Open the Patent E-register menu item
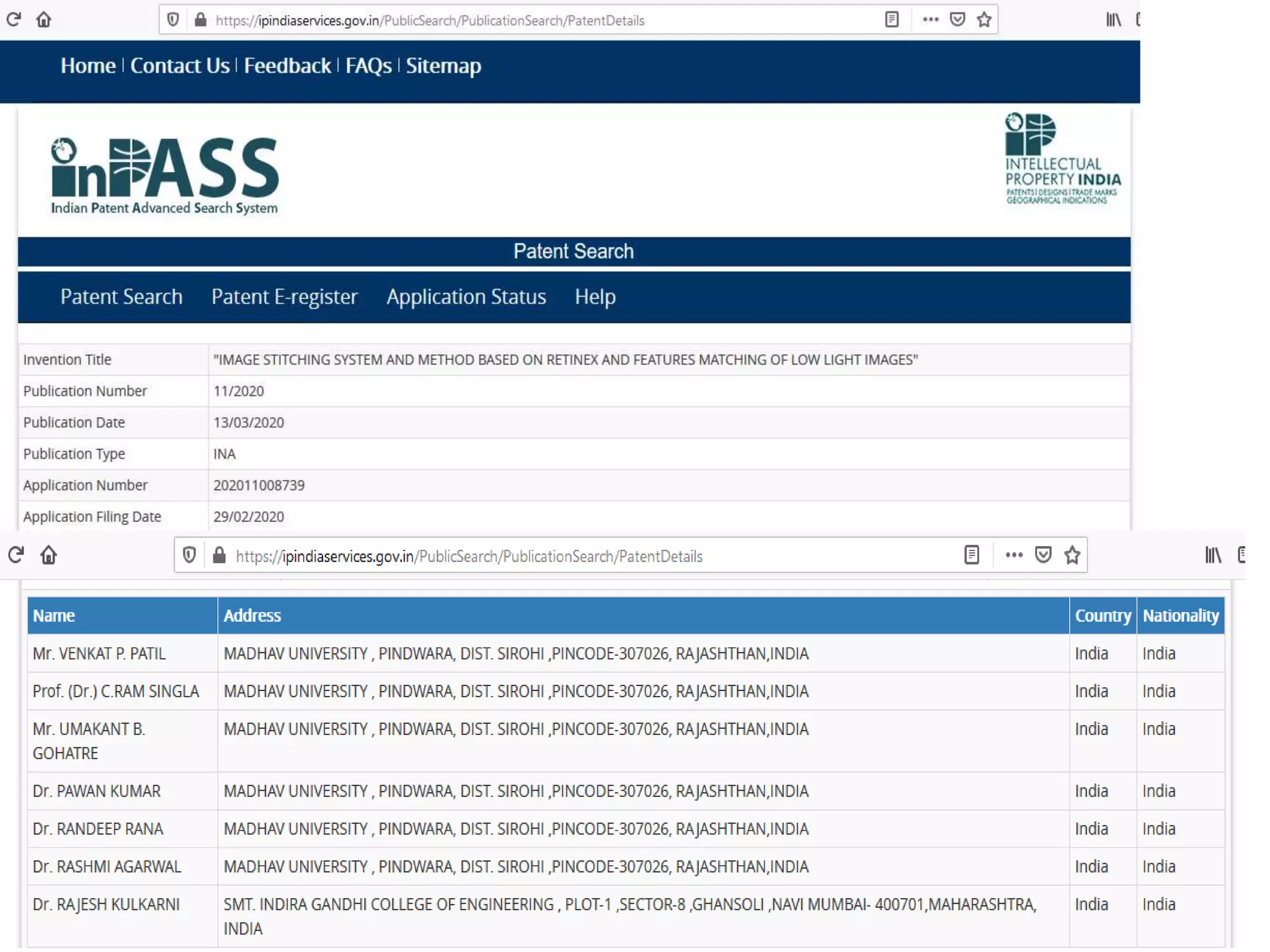1270x952 pixels. tap(284, 297)
